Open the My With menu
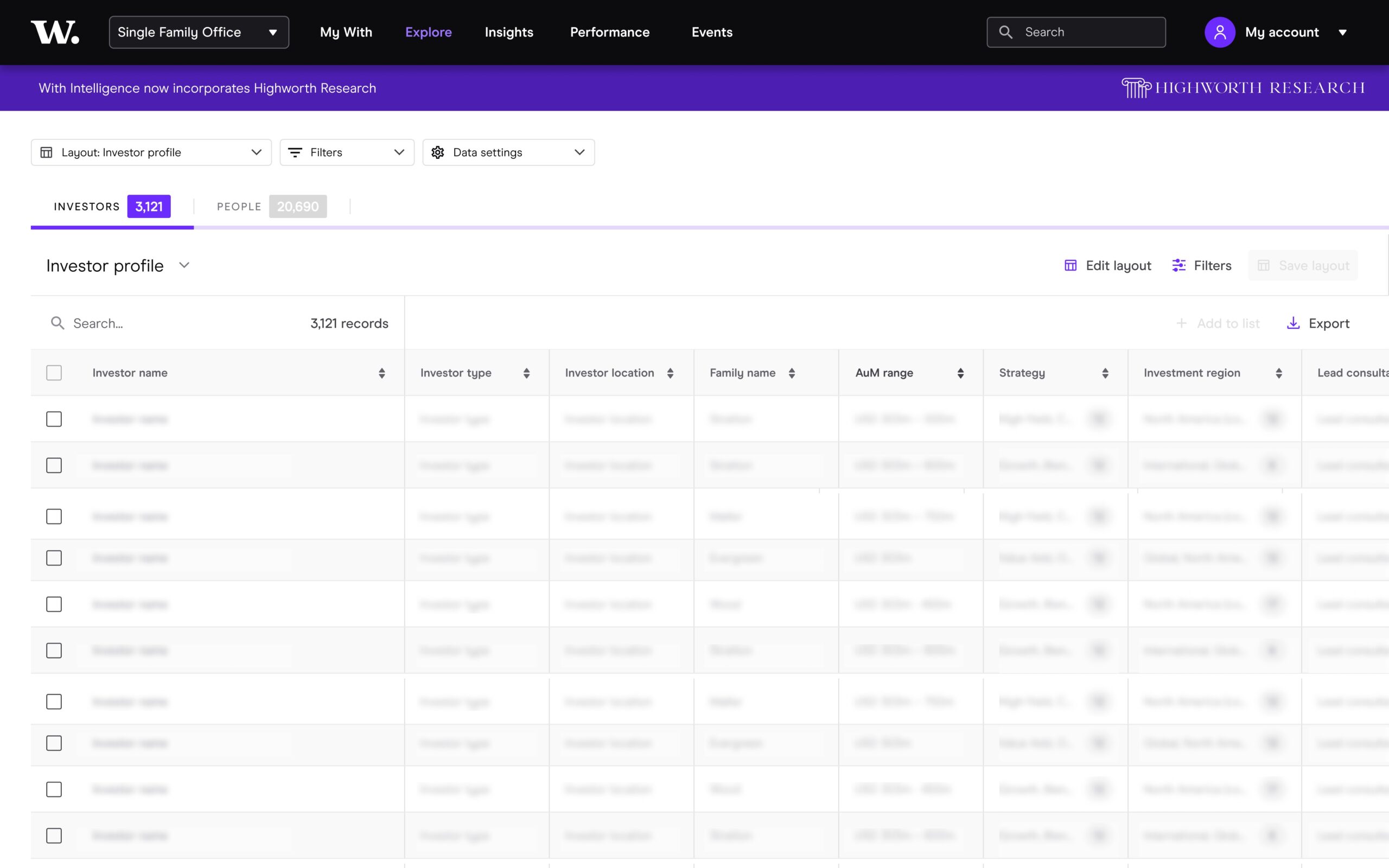The image size is (1389, 868). (346, 32)
